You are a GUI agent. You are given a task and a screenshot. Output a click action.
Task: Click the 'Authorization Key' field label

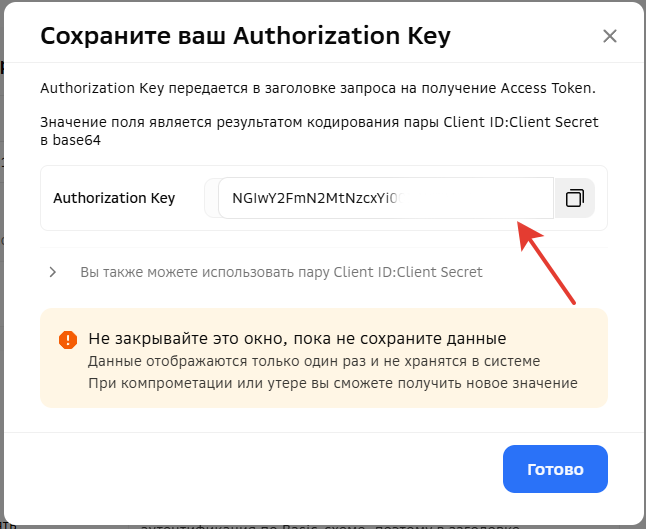(x=114, y=198)
